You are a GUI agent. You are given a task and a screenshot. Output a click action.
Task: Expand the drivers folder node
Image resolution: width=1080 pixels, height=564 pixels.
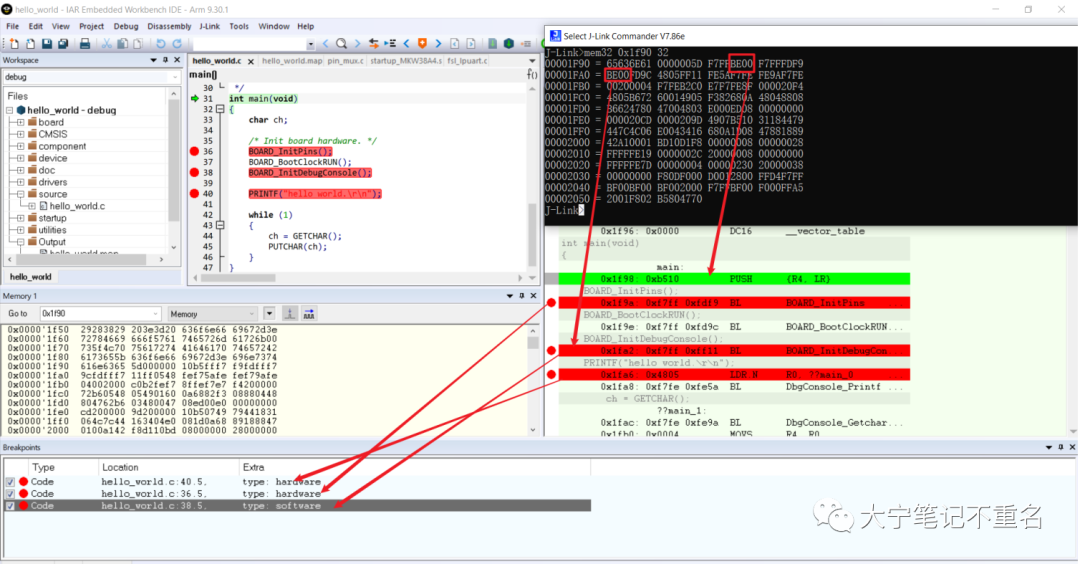coord(21,182)
